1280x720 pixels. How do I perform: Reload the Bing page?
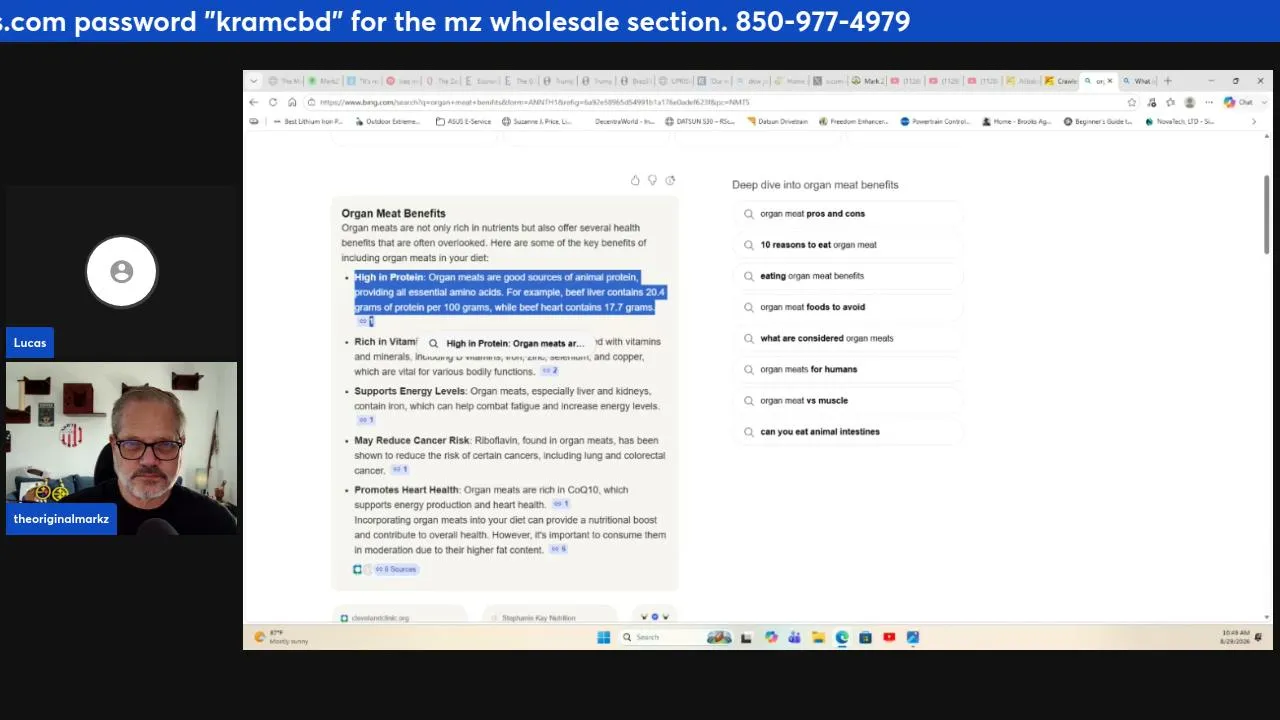point(273,102)
